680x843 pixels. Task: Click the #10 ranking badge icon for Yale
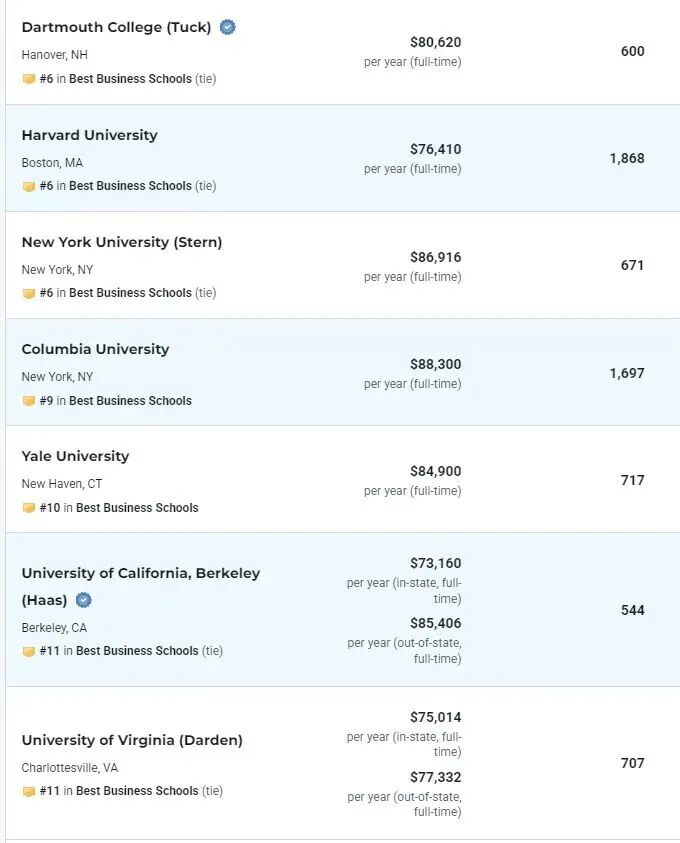(28, 508)
